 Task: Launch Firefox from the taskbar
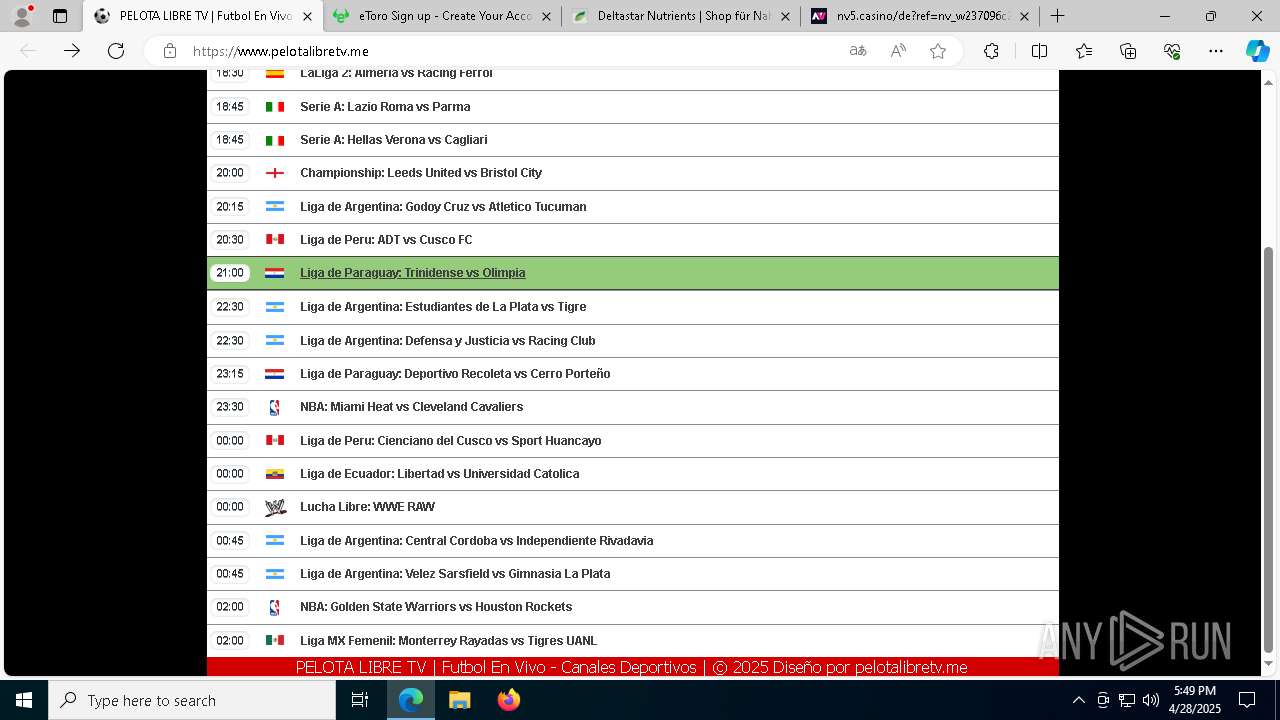tap(509, 700)
